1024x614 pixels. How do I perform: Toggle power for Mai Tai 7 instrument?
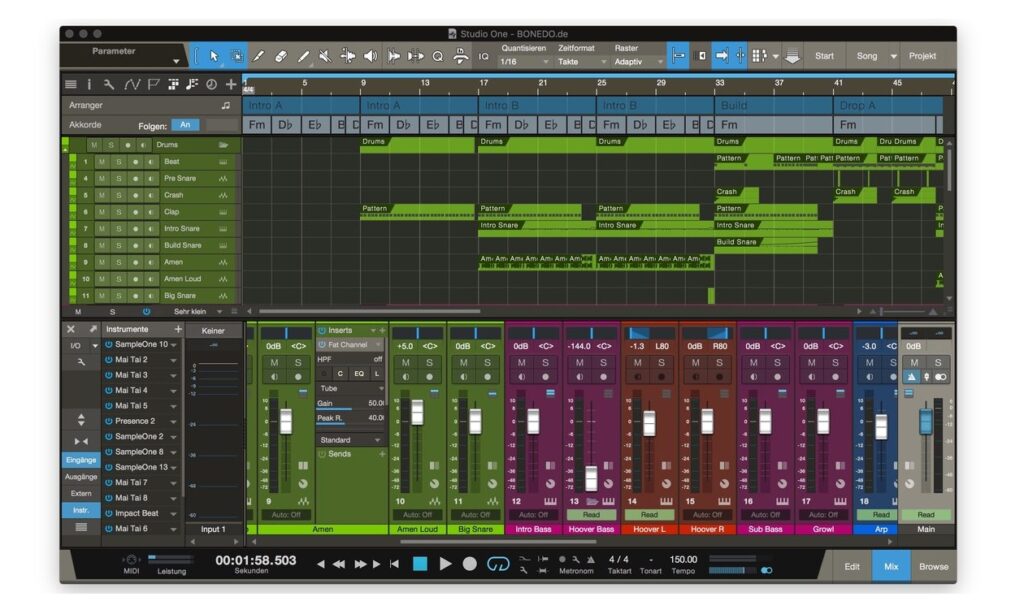click(x=108, y=483)
